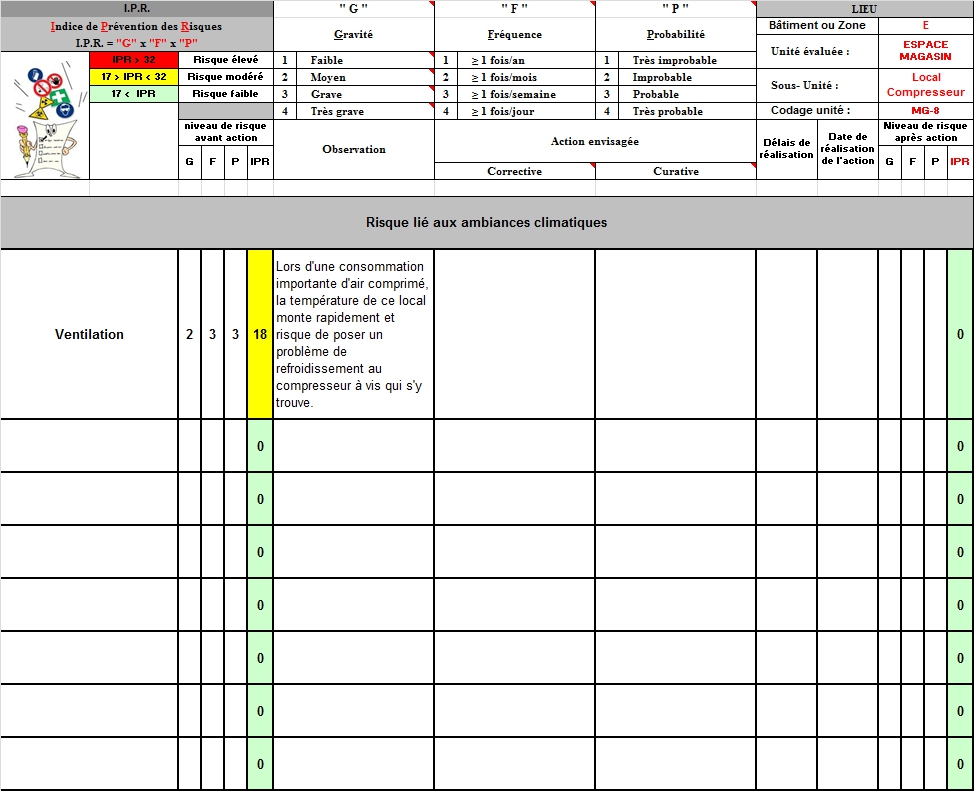Select the yellow "17 > IPR < 32" cell

point(133,77)
